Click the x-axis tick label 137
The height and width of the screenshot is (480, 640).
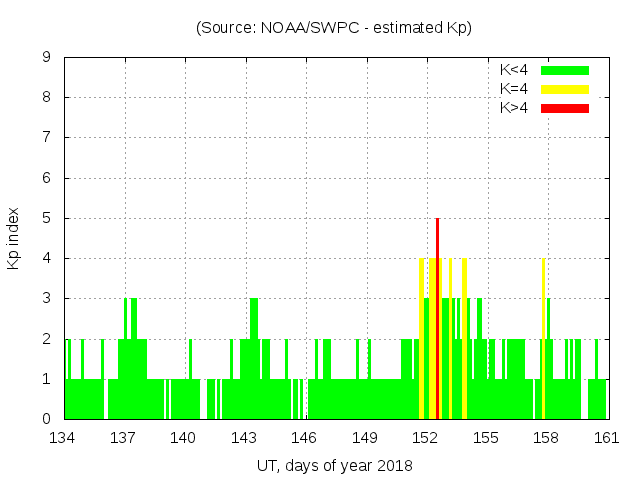pos(124,438)
